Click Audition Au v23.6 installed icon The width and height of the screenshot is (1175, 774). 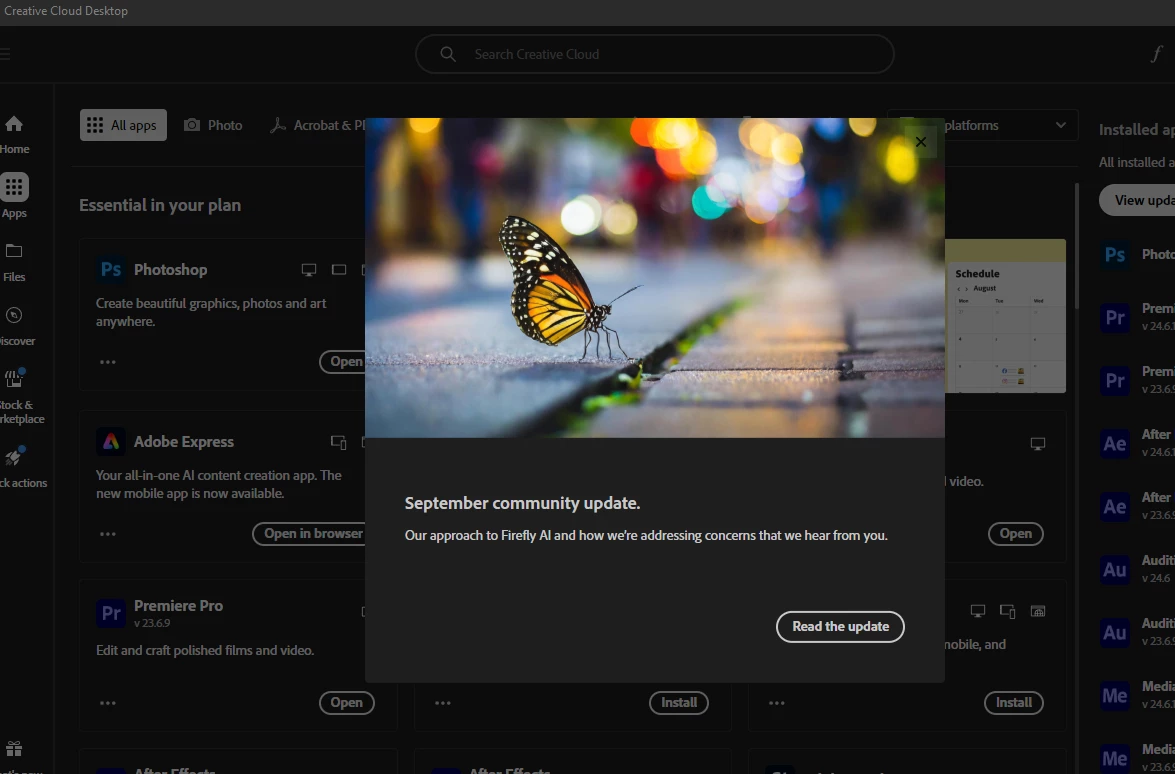[x=1114, y=632]
